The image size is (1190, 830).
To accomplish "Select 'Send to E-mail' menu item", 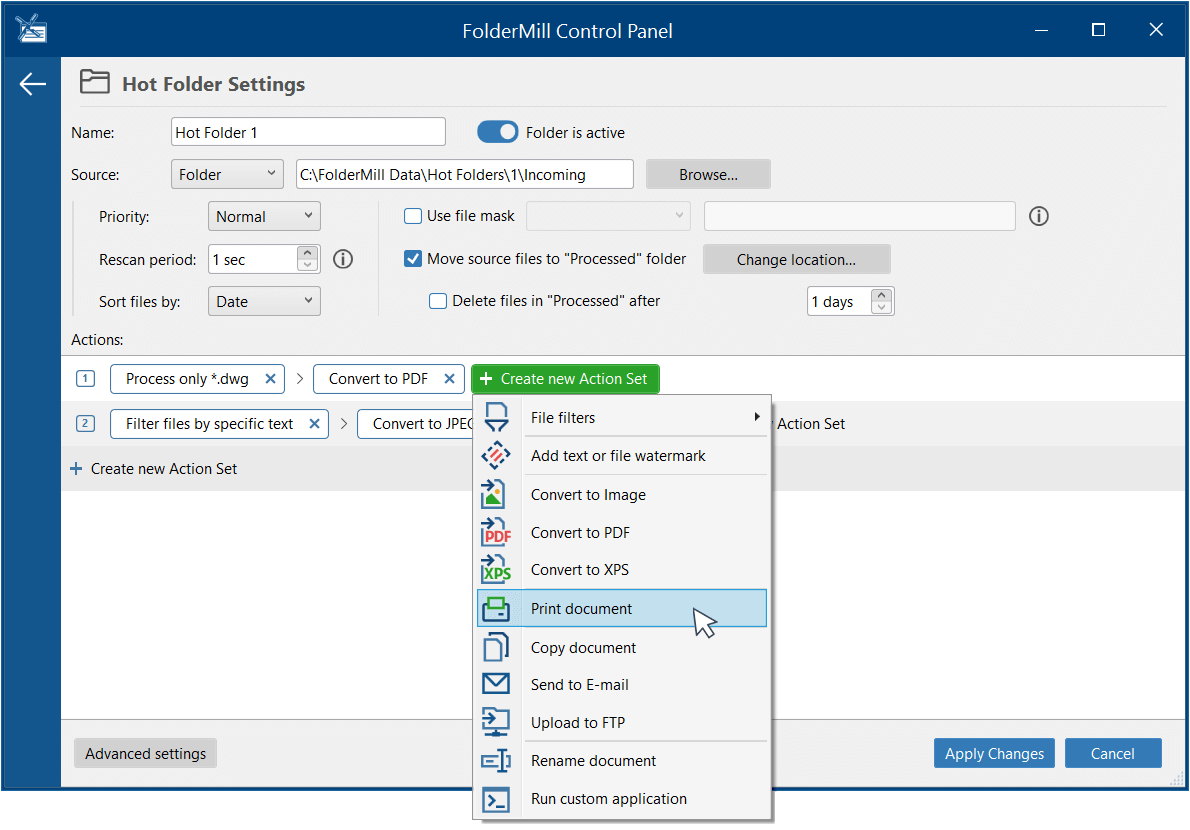I will point(622,684).
